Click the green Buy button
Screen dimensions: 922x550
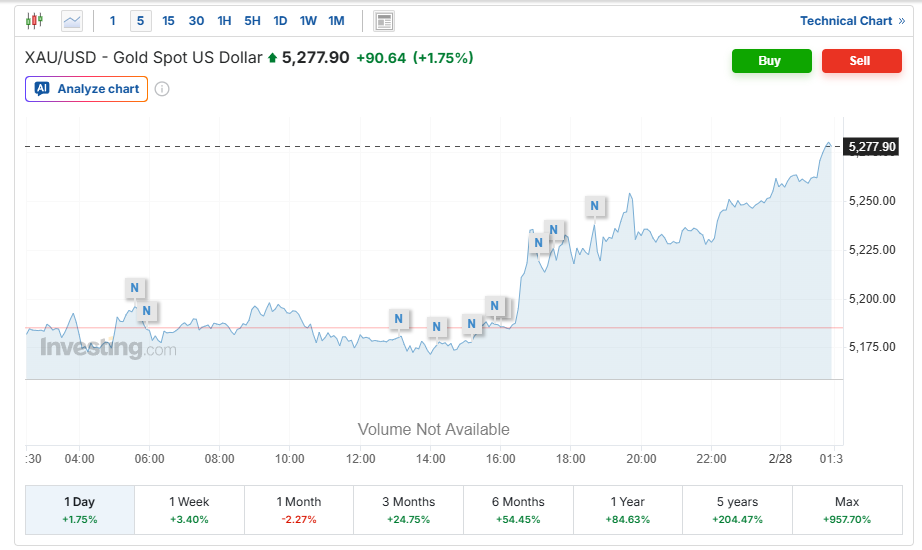[x=770, y=61]
